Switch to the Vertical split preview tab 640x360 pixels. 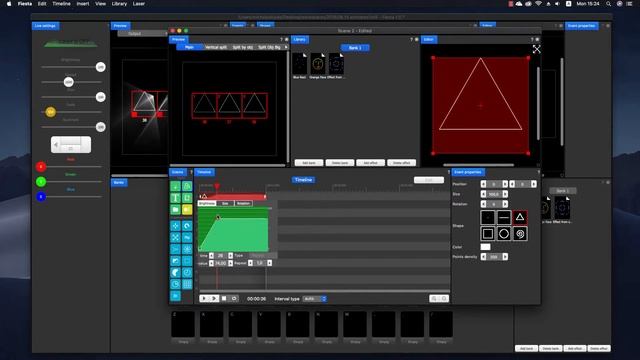216,47
